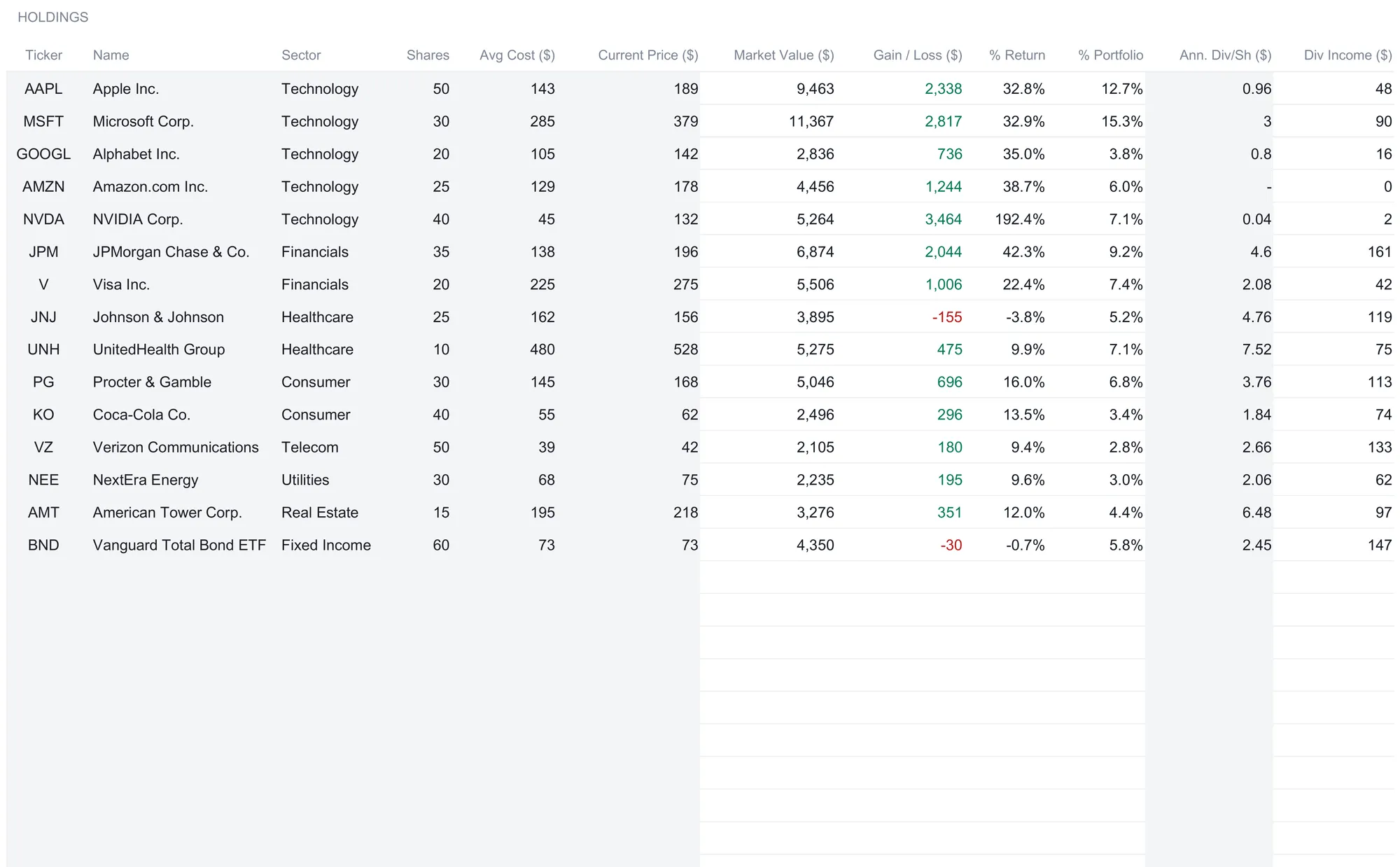Click AAPL's 12.7% portfolio cell
The image size is (1400, 867).
click(x=1121, y=89)
